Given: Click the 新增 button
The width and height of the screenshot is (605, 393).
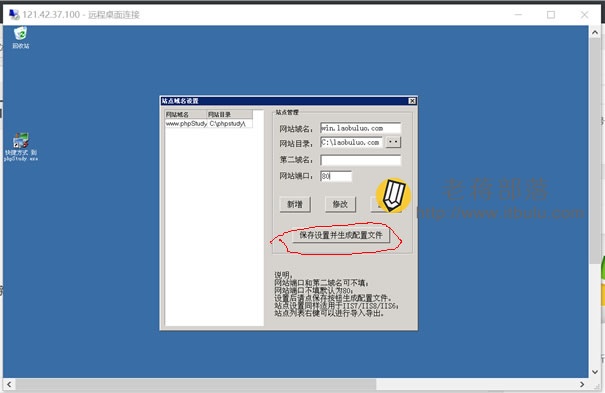Looking at the screenshot, I should point(295,204).
